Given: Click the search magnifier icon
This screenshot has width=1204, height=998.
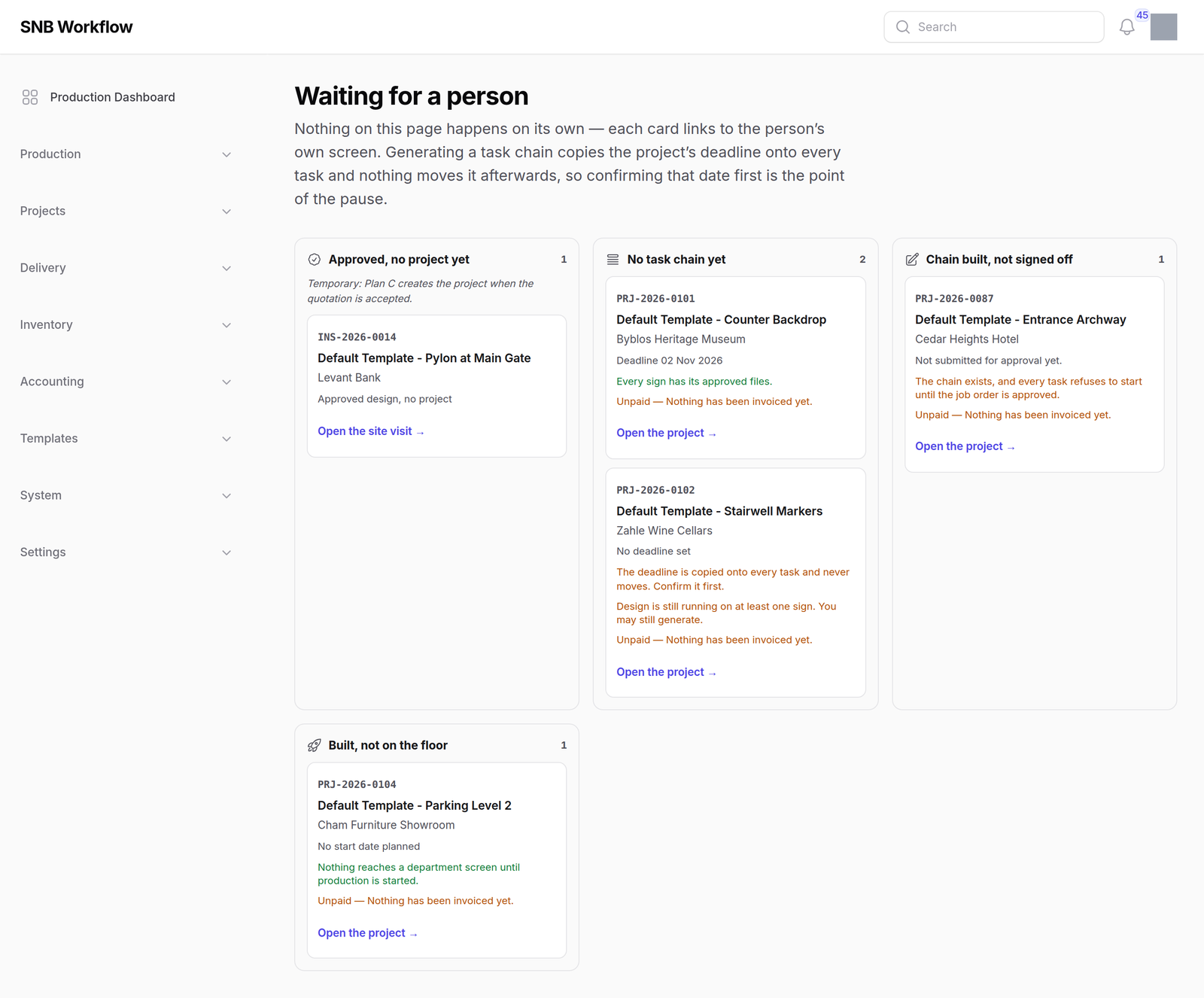Looking at the screenshot, I should (x=903, y=27).
